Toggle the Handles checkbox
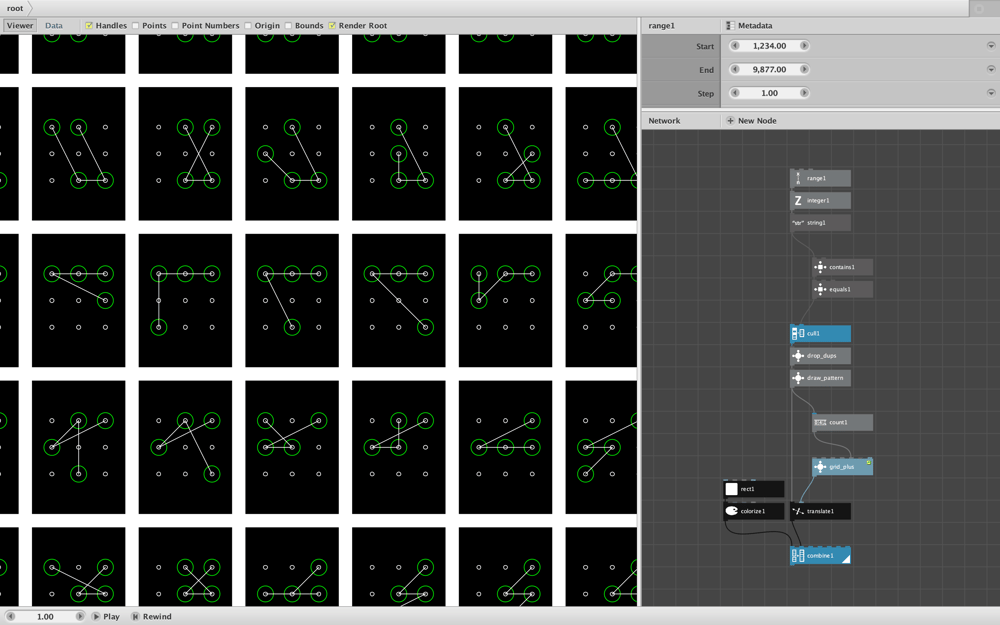 (89, 26)
